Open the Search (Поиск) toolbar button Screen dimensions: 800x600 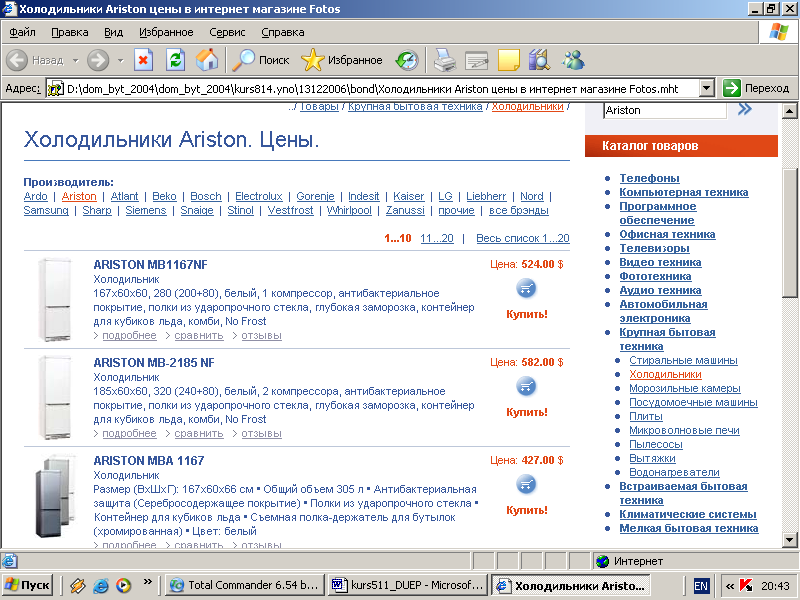[261, 60]
